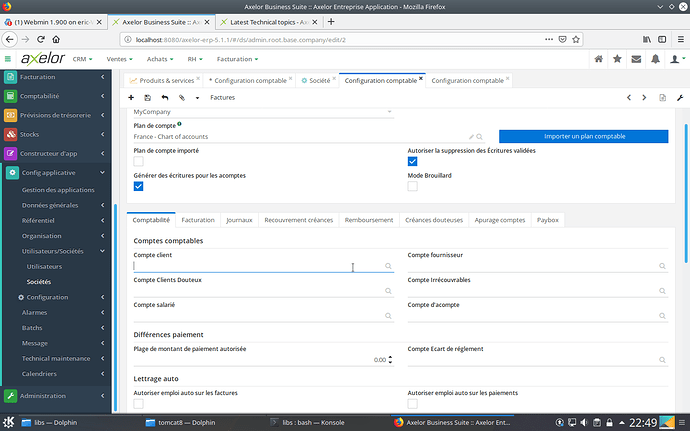Viewport: 690px width, 431px height.
Task: Open the CRM top menu dropdown
Action: pyautogui.click(x=82, y=59)
